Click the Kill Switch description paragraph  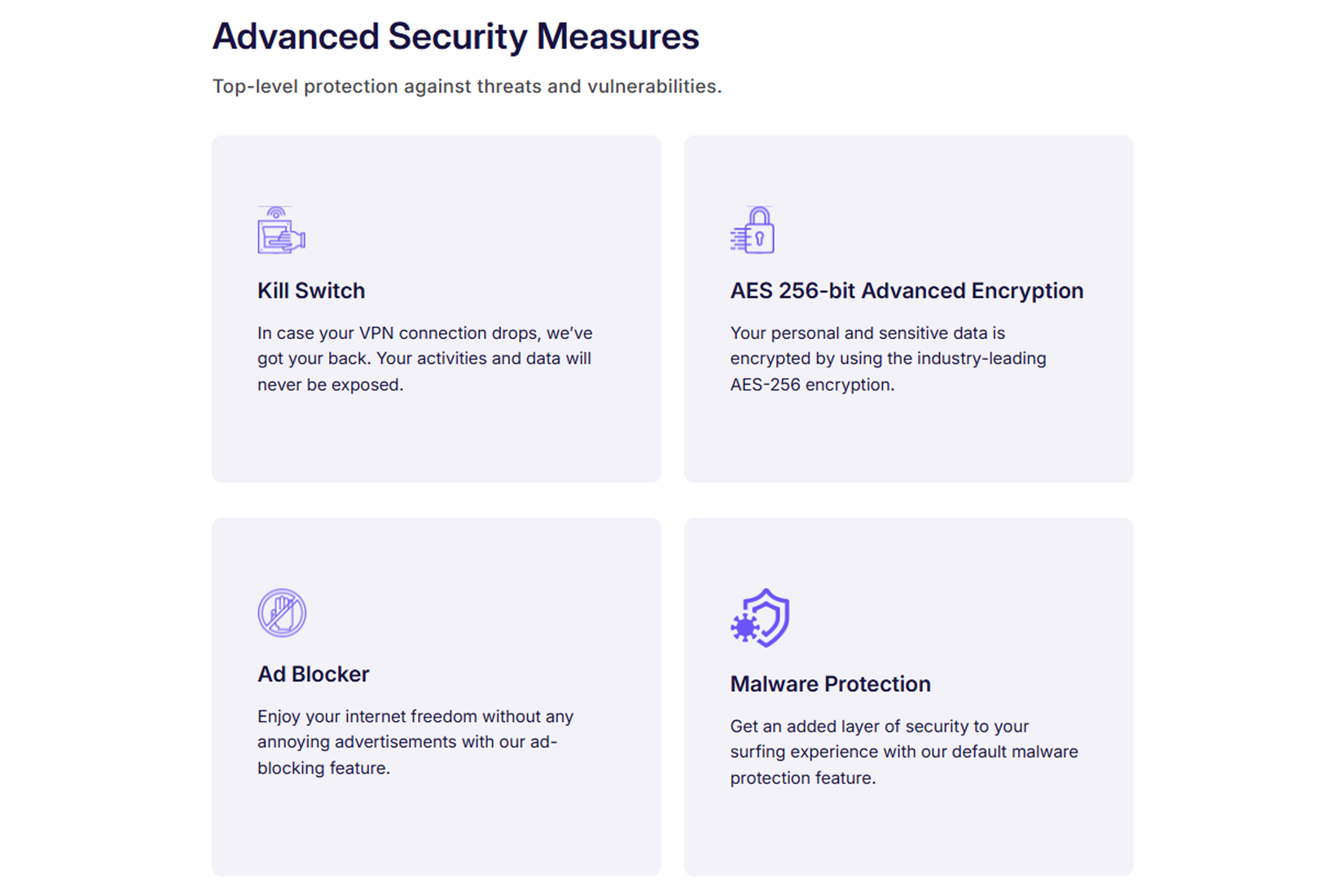tap(424, 358)
